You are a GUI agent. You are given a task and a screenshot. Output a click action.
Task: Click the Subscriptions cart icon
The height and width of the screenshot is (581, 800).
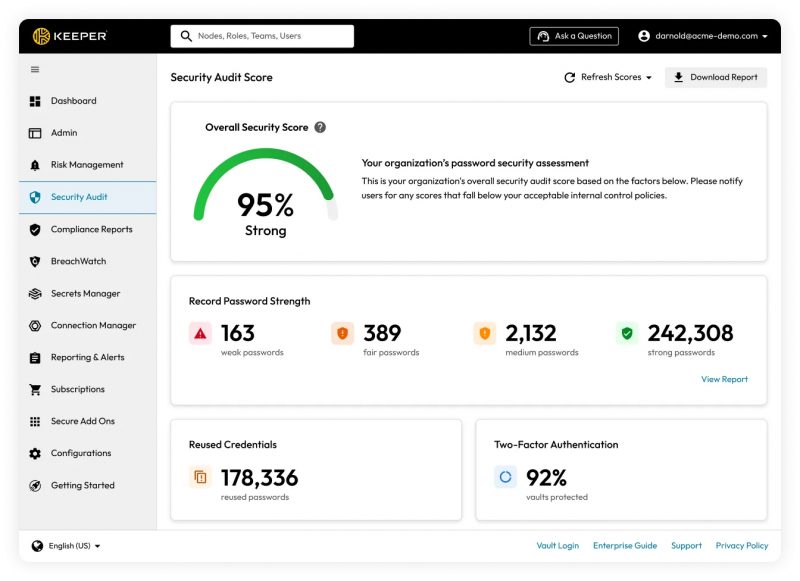point(35,390)
